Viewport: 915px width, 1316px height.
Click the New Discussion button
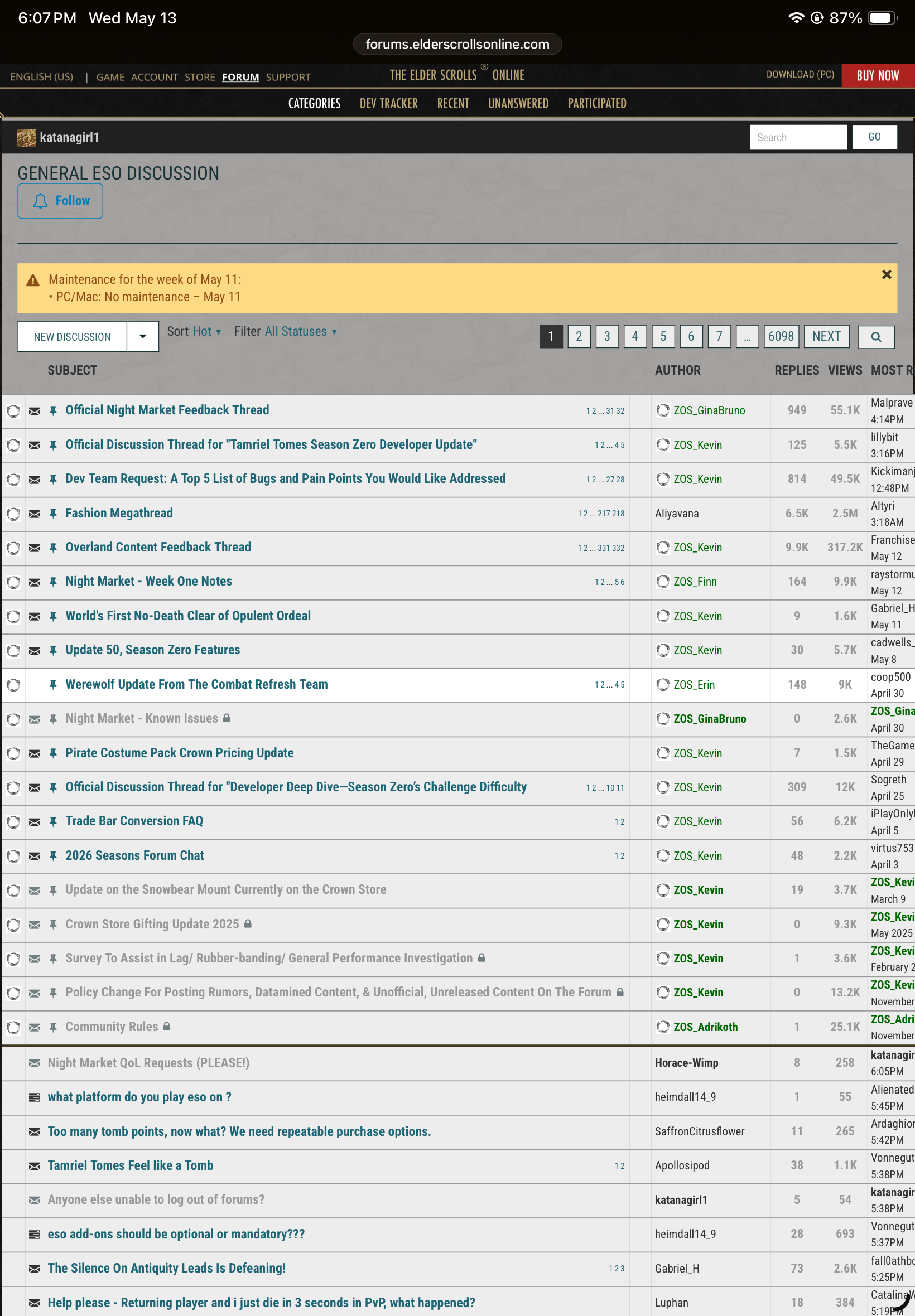point(72,337)
